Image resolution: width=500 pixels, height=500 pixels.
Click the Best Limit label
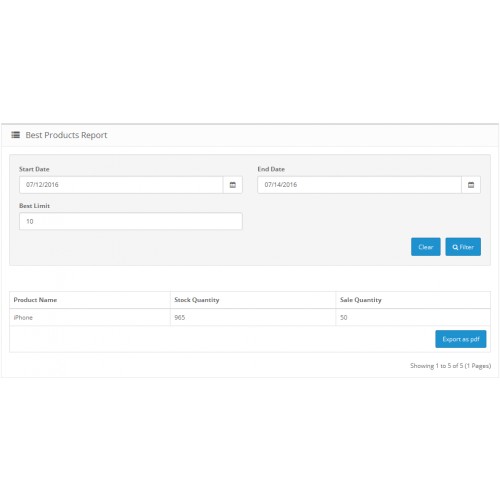(34, 206)
